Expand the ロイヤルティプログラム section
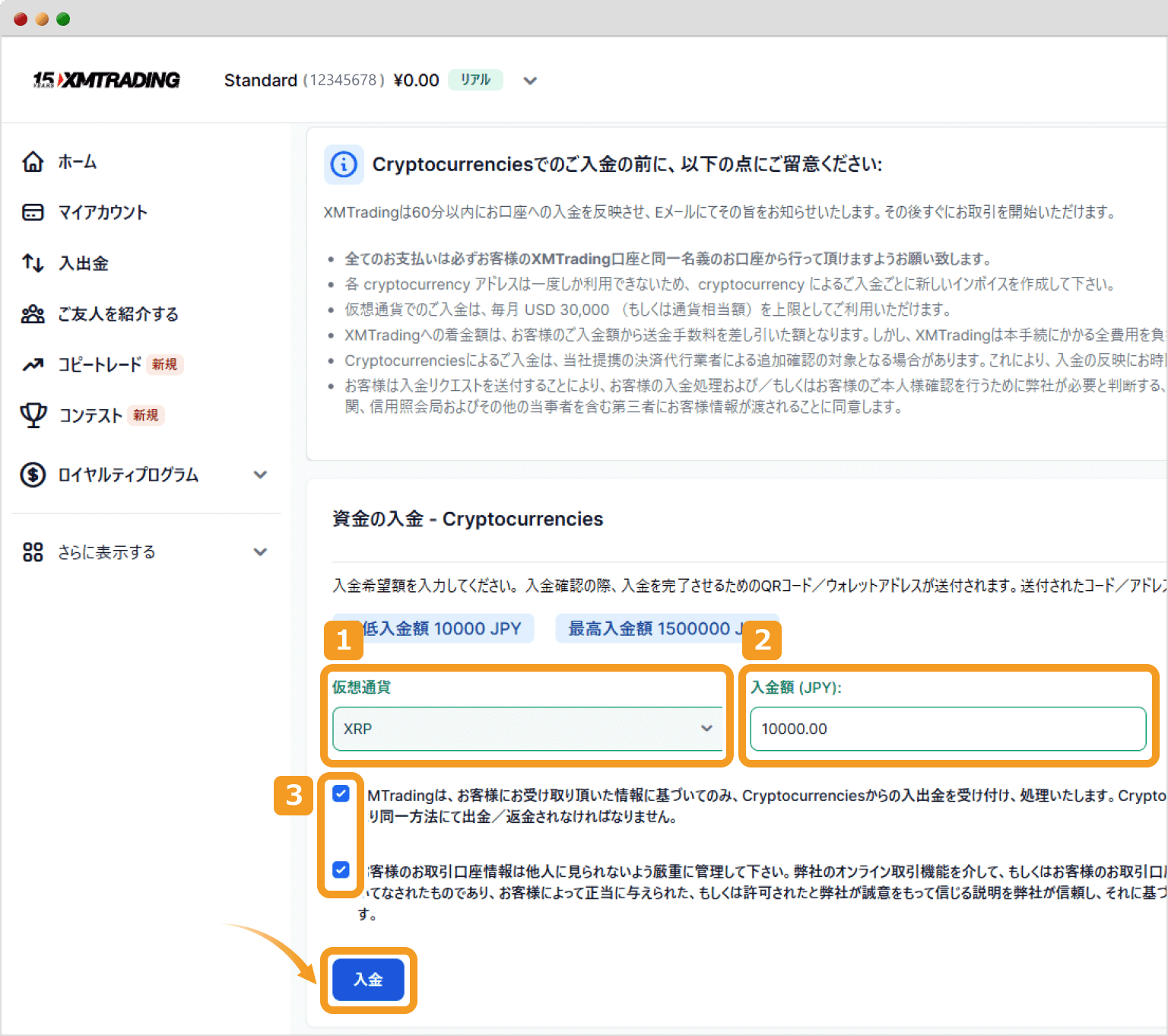This screenshot has width=1168, height=1036. pyautogui.click(x=261, y=475)
